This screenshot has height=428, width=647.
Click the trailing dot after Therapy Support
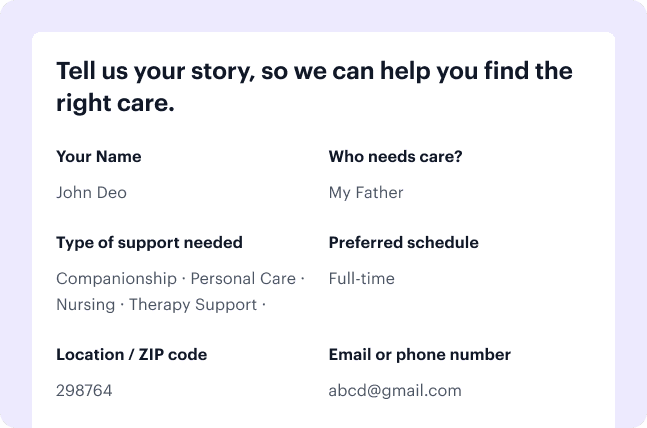tap(264, 305)
